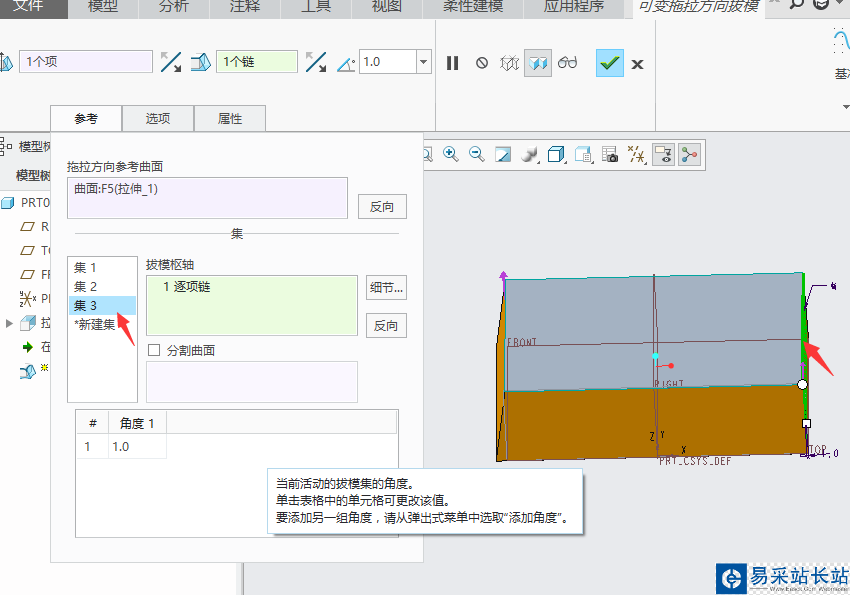Click the 1个链 draft hinge collector
850x595 pixels.
[257, 62]
